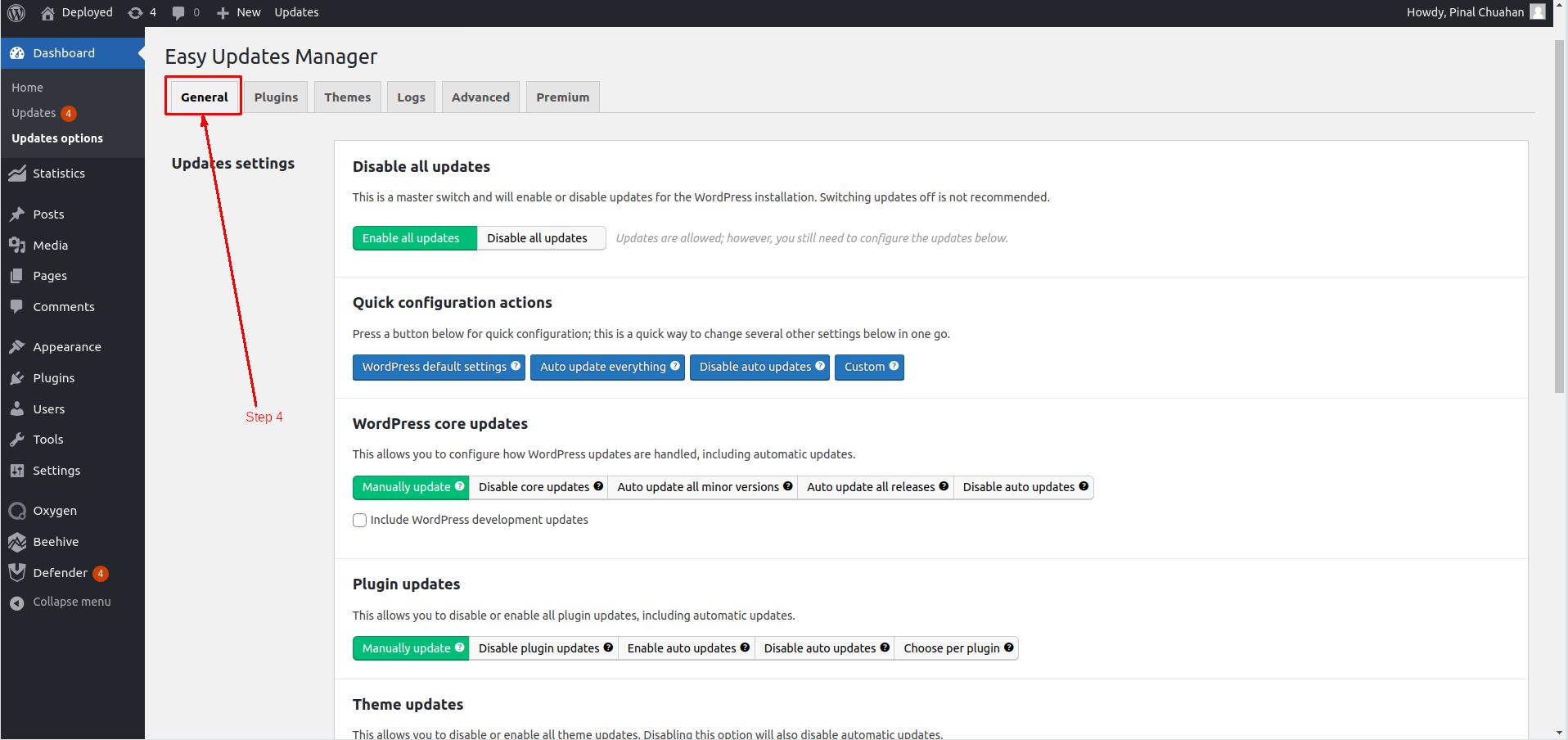Select core Manually update option

411,487
